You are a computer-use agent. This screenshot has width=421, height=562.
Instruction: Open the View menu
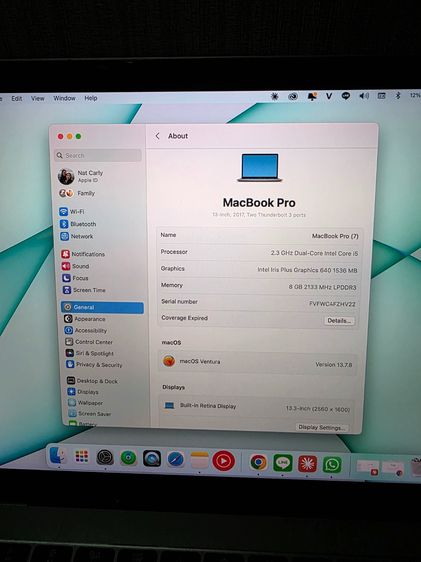38,98
